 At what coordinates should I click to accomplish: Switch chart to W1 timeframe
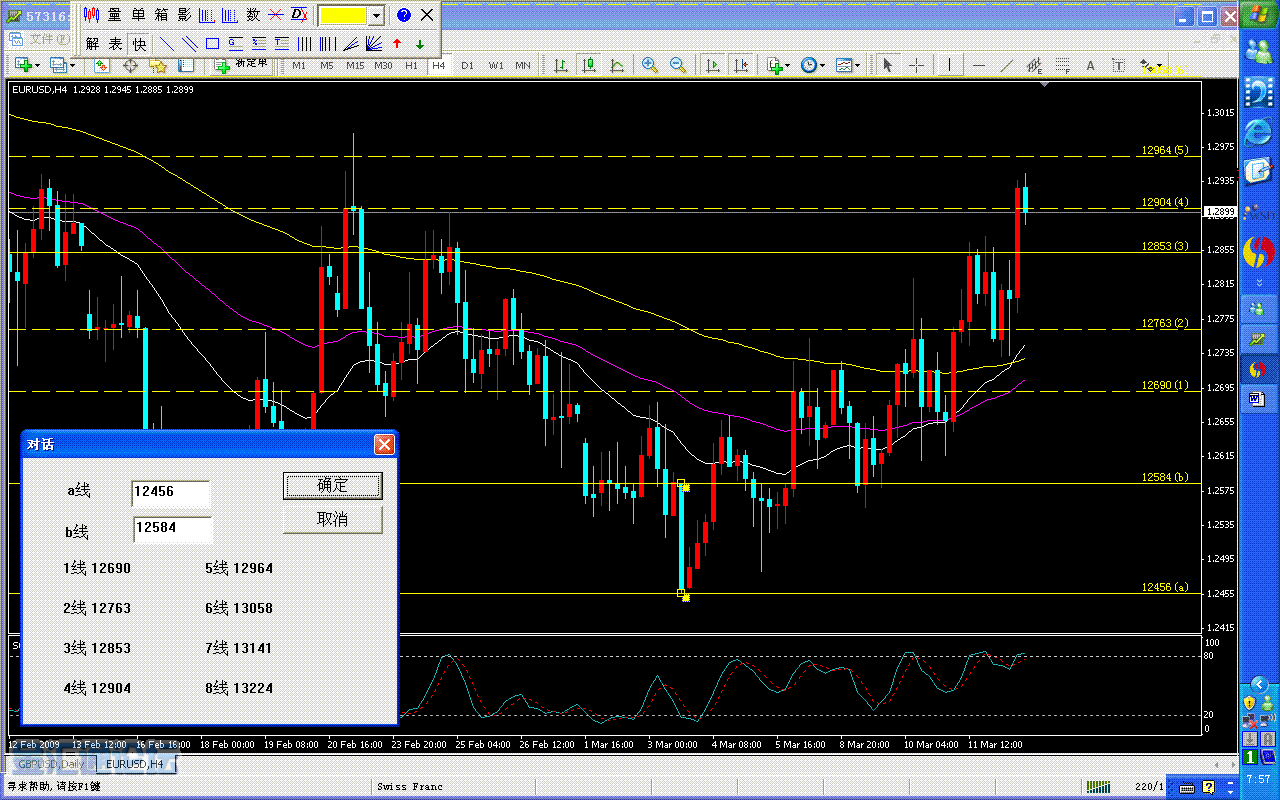(495, 66)
